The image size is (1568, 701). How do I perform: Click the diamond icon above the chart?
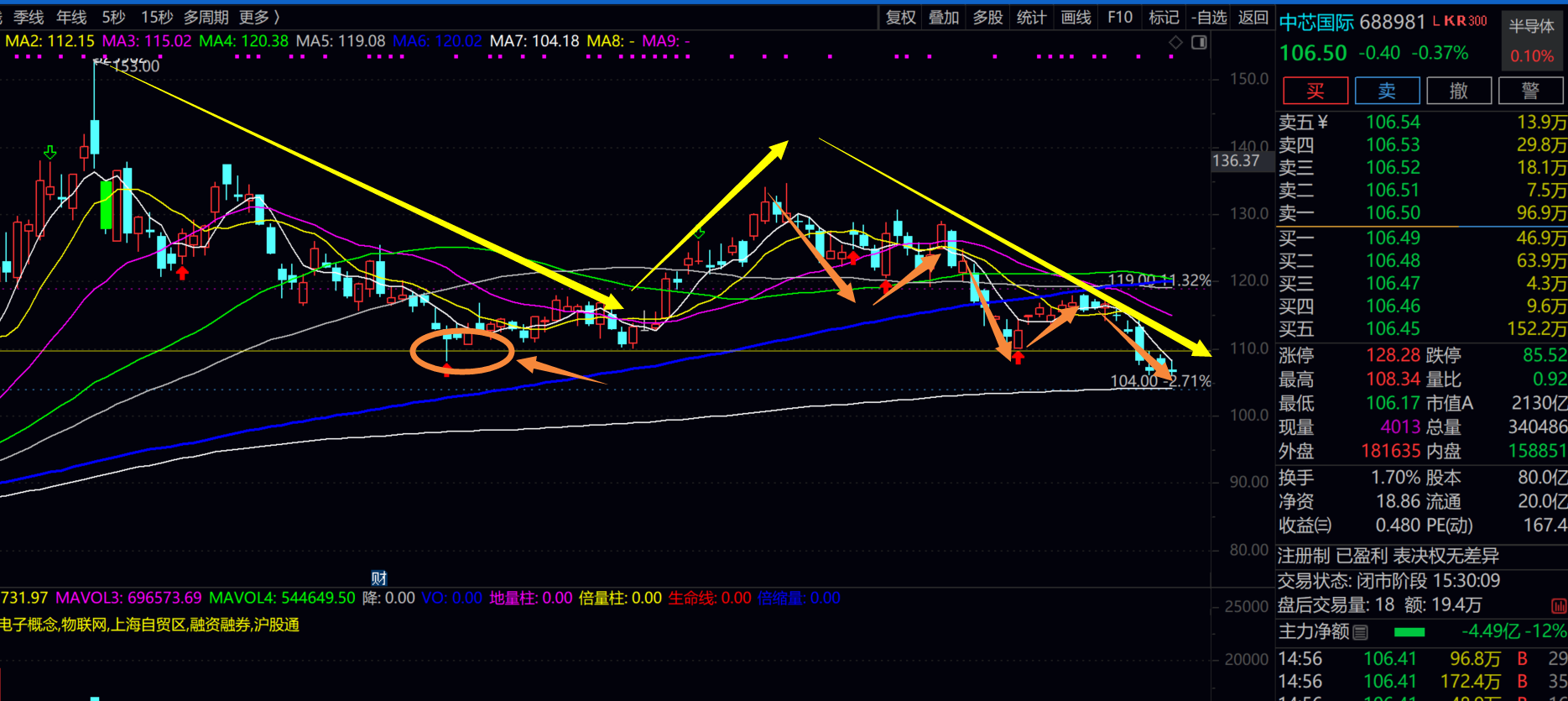(x=1175, y=42)
